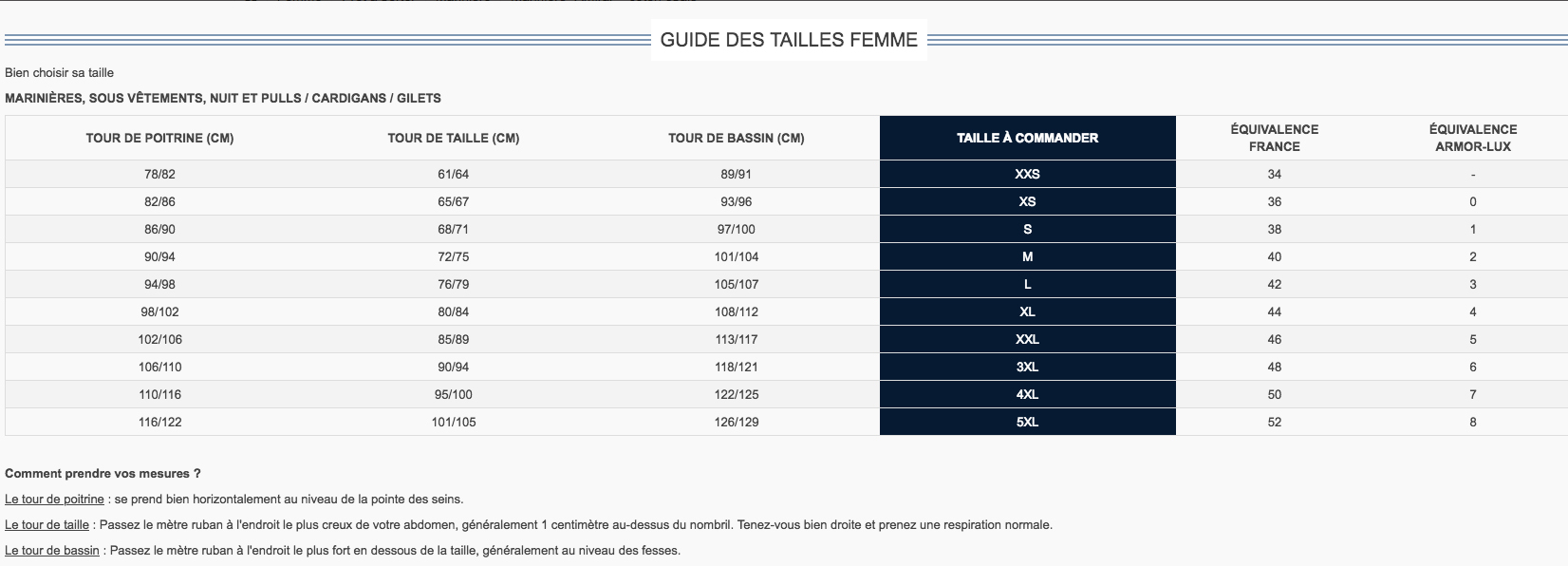The width and height of the screenshot is (1568, 566).
Task: Click the "TOUR DE TAILLE (CM)" column header
Action: click(454, 138)
